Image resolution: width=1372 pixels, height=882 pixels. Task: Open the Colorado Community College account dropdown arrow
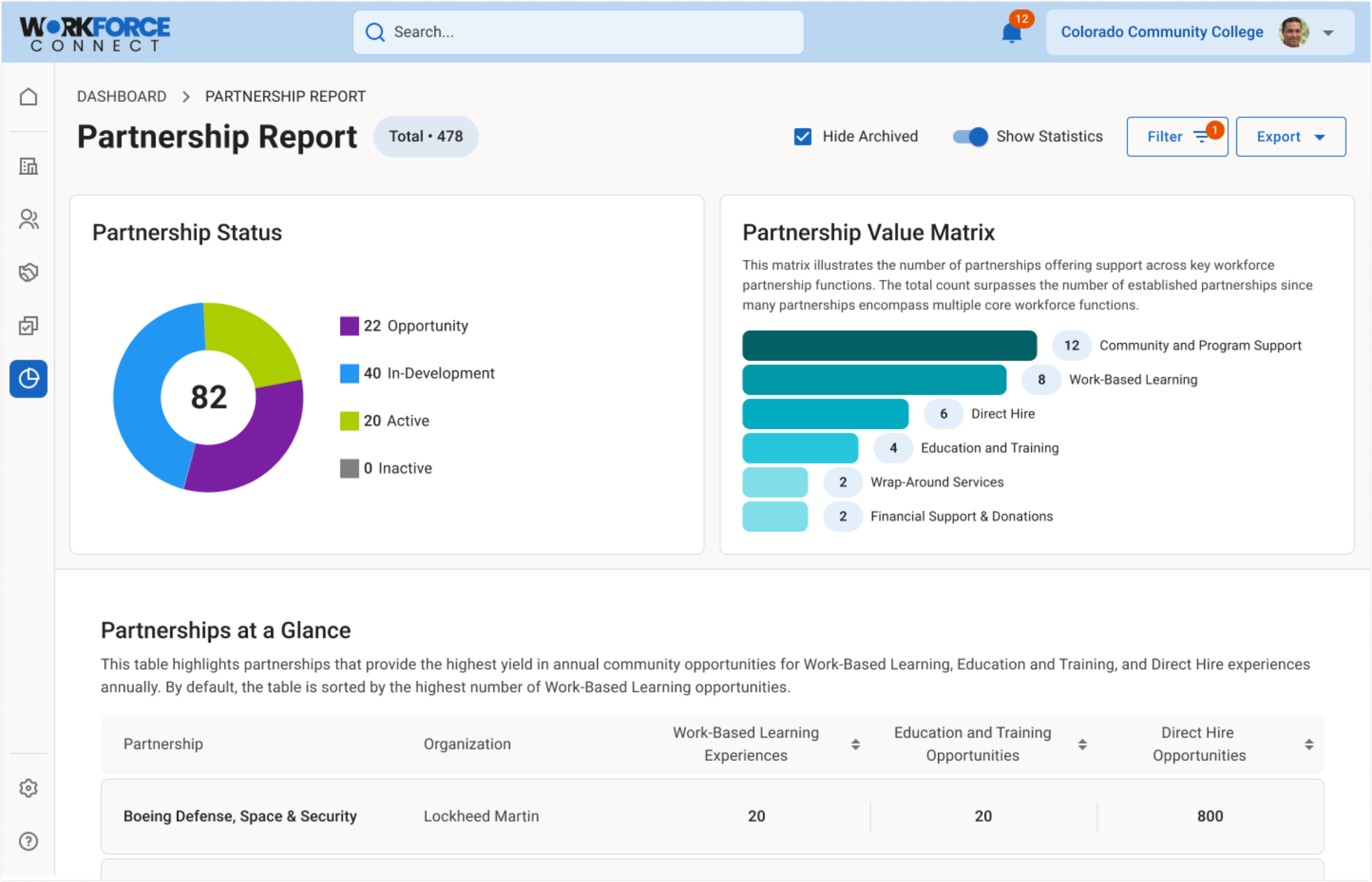1328,33
